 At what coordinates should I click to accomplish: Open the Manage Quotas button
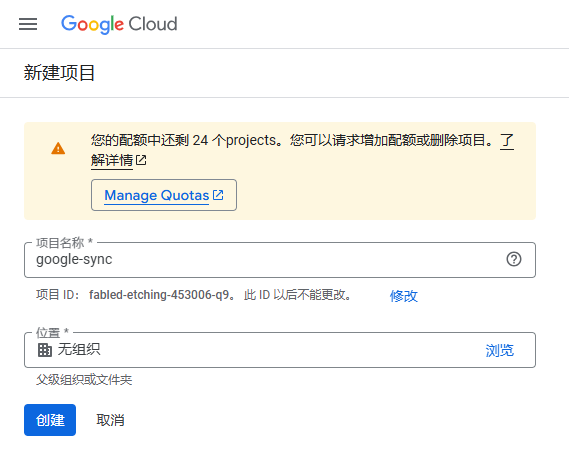164,195
